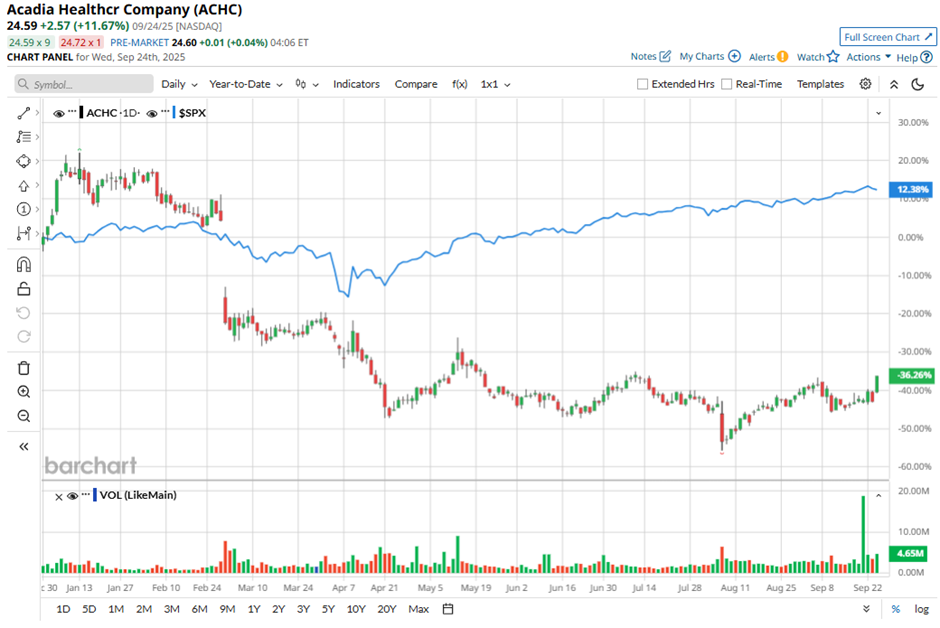
Task: Open the Daily interval dropdown
Action: tap(179, 84)
